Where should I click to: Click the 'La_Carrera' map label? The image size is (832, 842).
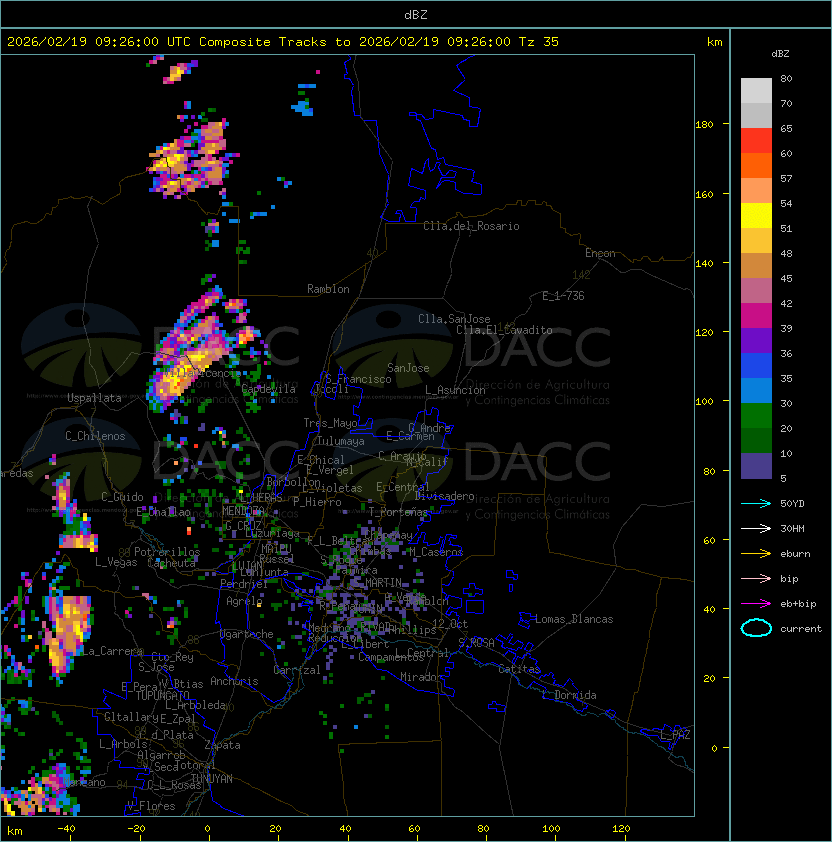point(112,651)
